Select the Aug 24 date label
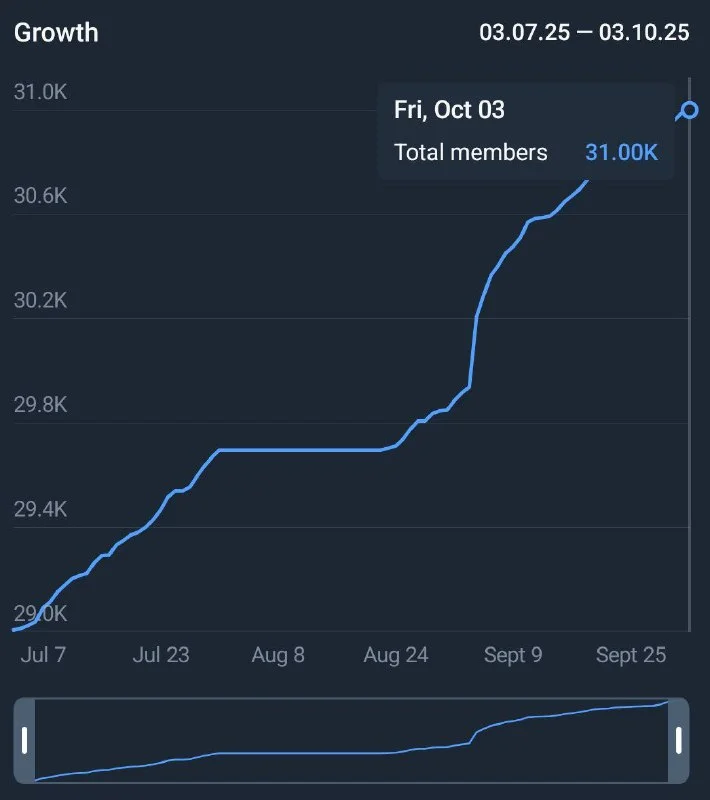 click(x=396, y=655)
